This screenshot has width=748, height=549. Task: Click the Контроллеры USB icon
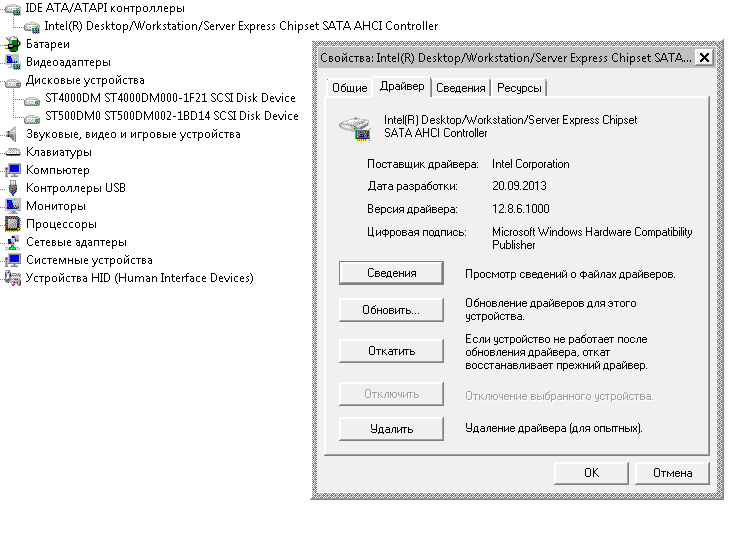(13, 188)
